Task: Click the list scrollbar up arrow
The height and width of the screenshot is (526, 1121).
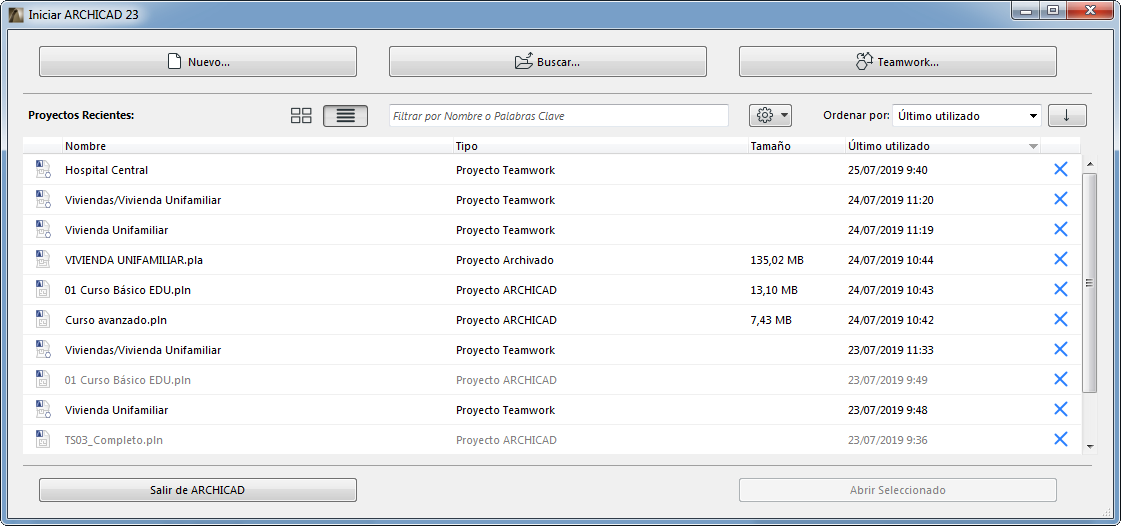Action: (1090, 165)
